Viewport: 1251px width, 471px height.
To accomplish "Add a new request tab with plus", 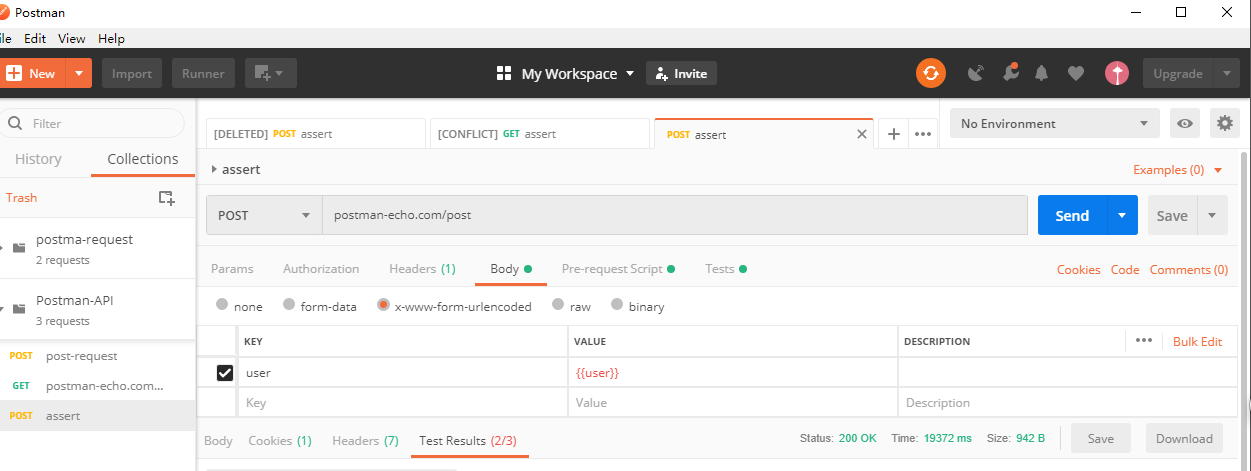I will coord(894,134).
